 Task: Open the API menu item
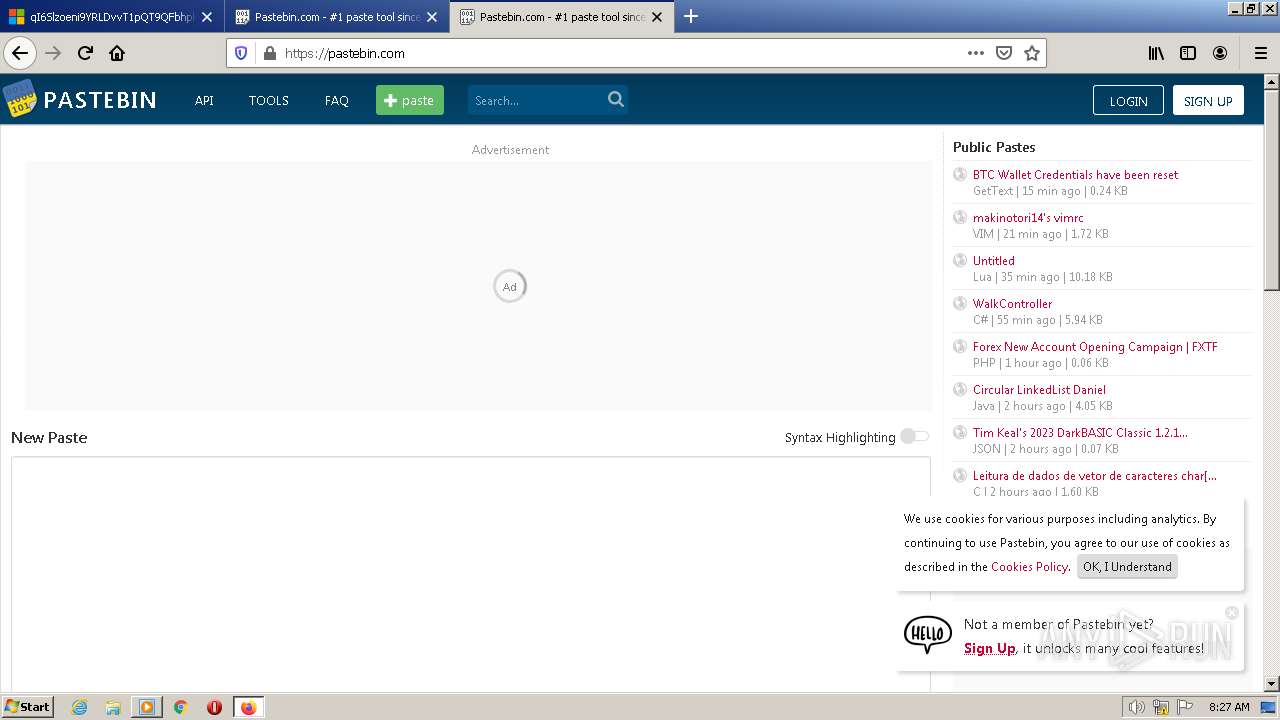pyautogui.click(x=204, y=100)
